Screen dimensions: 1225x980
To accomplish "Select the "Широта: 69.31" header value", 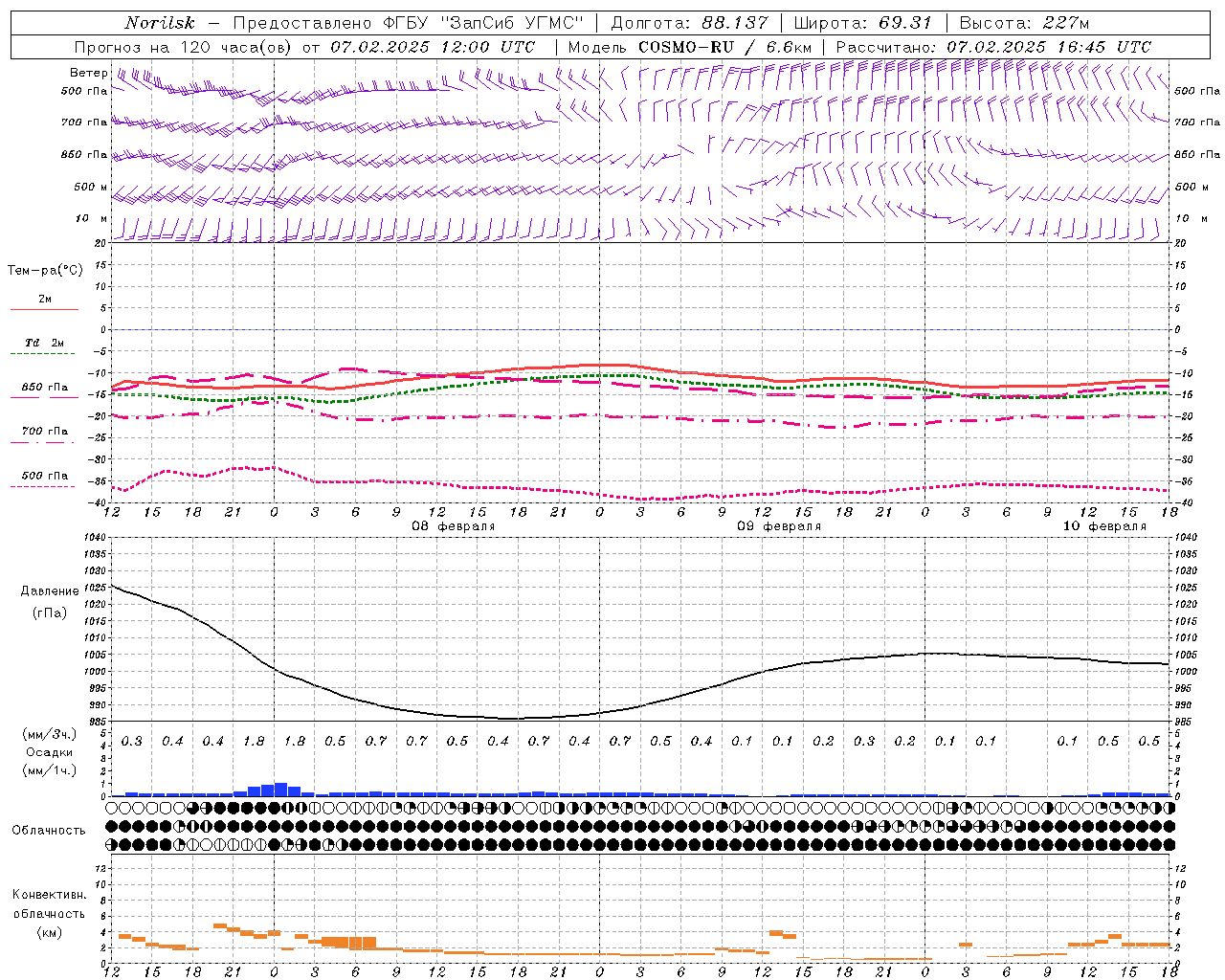I will 863,23.
